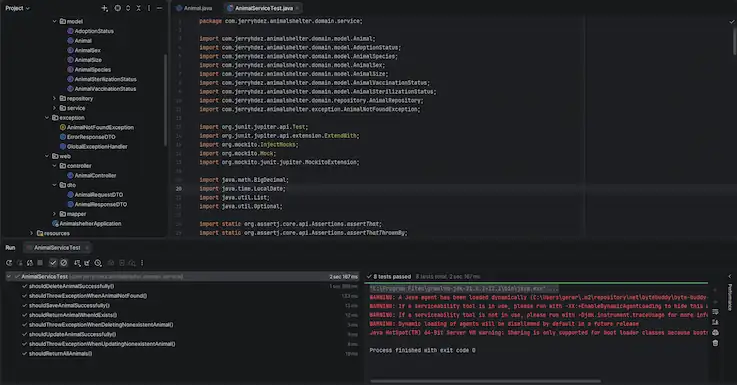Click the collapse arrow above the Performance label
Image resolution: width=737 pixels, height=385 pixels.
pos(729,276)
